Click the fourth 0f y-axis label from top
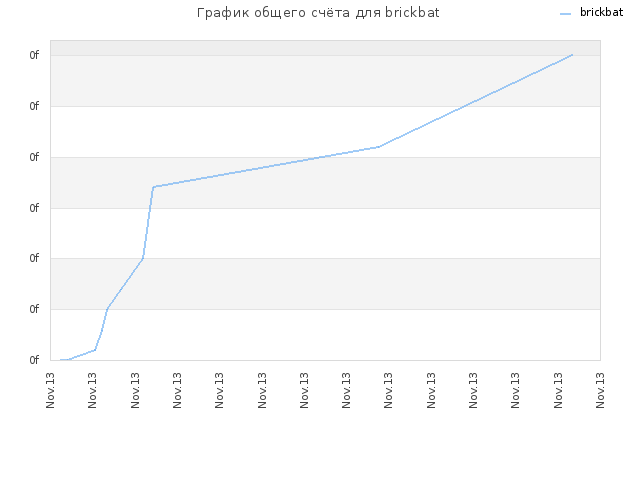 point(34,208)
